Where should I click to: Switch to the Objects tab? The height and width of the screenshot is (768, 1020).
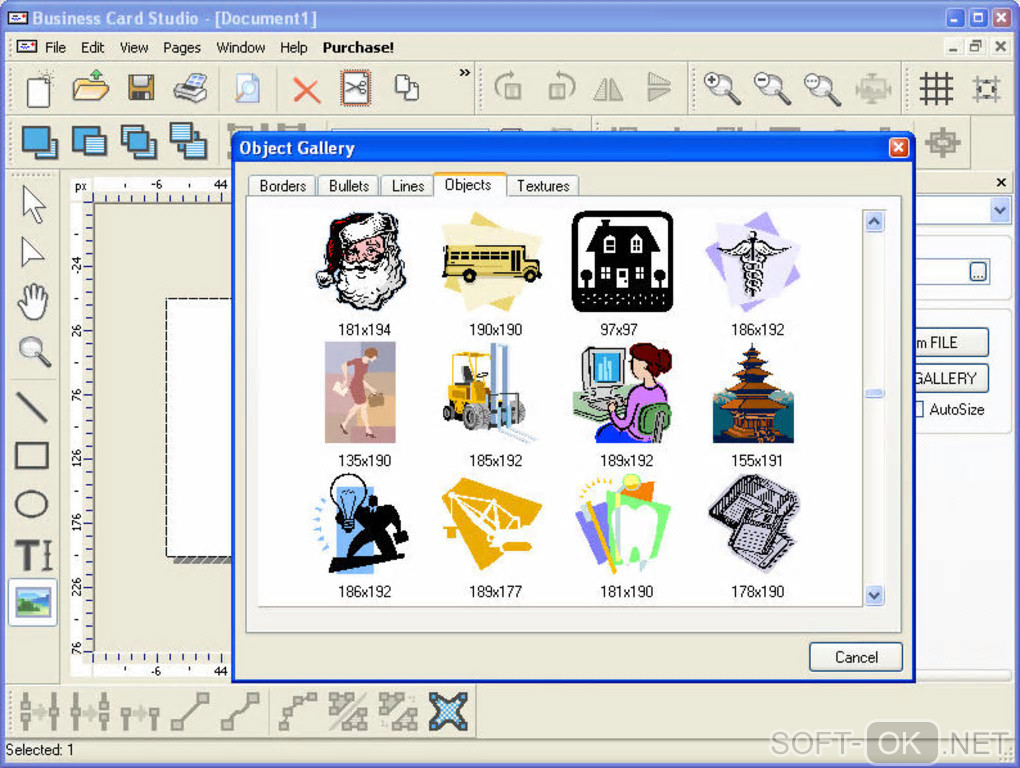468,185
